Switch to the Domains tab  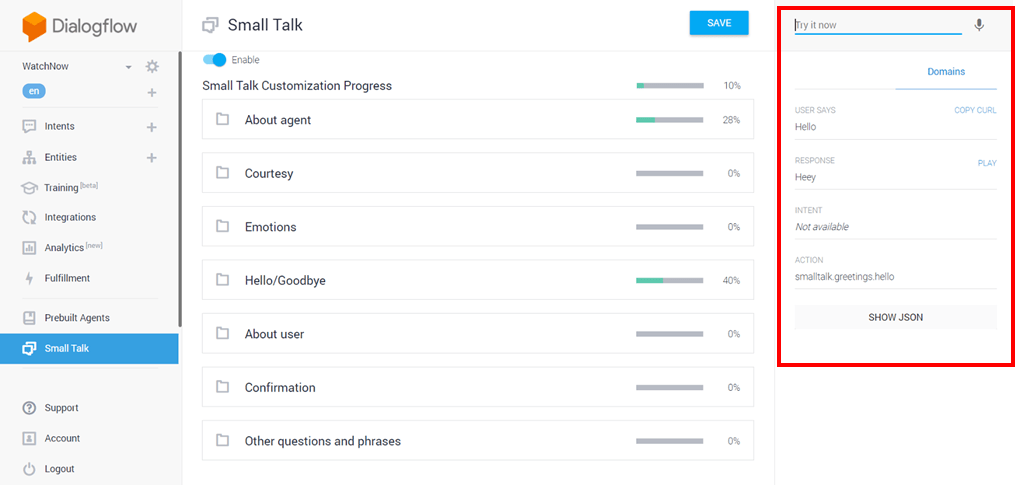[946, 72]
